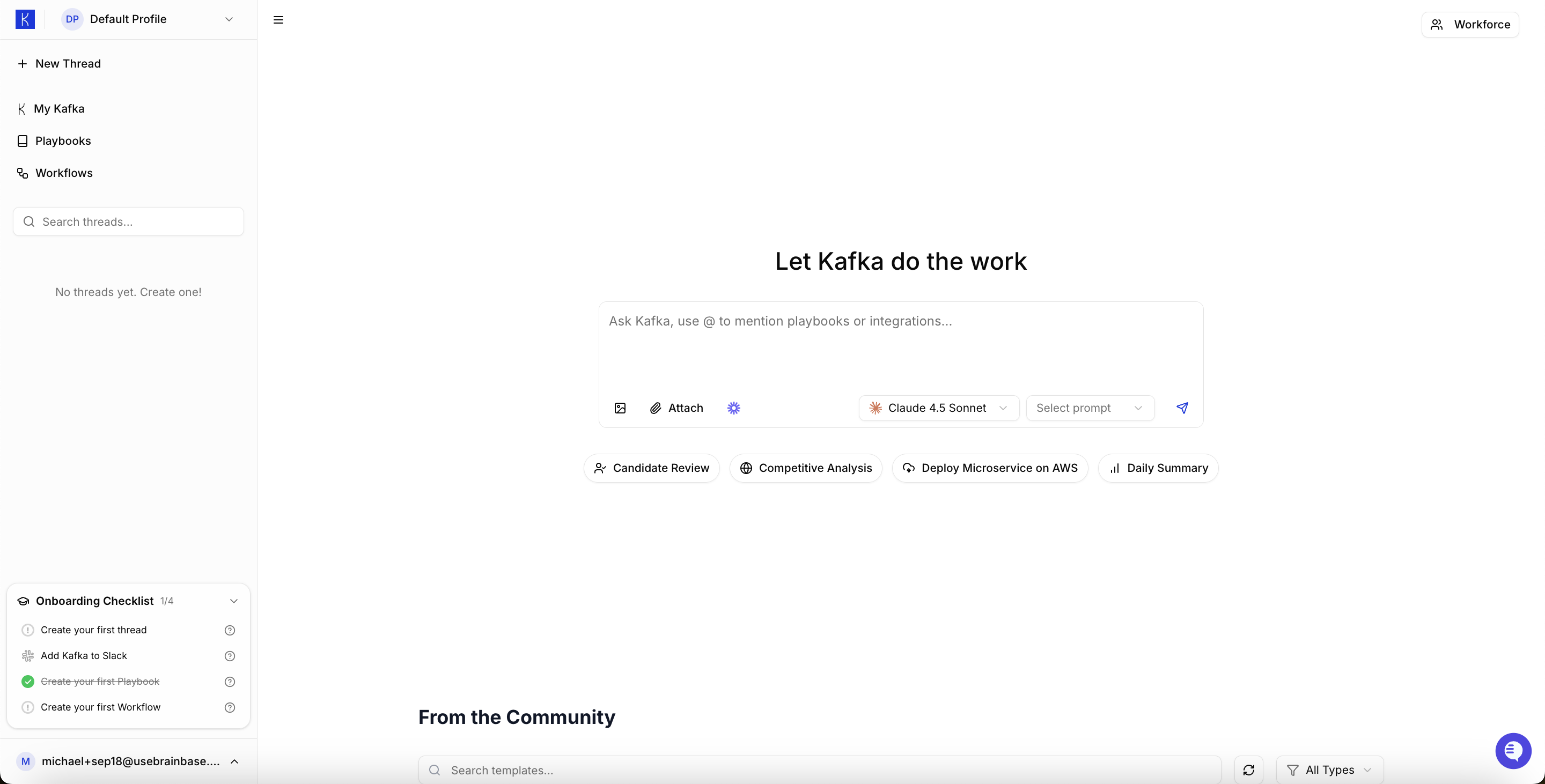The width and height of the screenshot is (1545, 784).
Task: Uncheck 'Create your first Playbook' task
Action: [x=27, y=682]
